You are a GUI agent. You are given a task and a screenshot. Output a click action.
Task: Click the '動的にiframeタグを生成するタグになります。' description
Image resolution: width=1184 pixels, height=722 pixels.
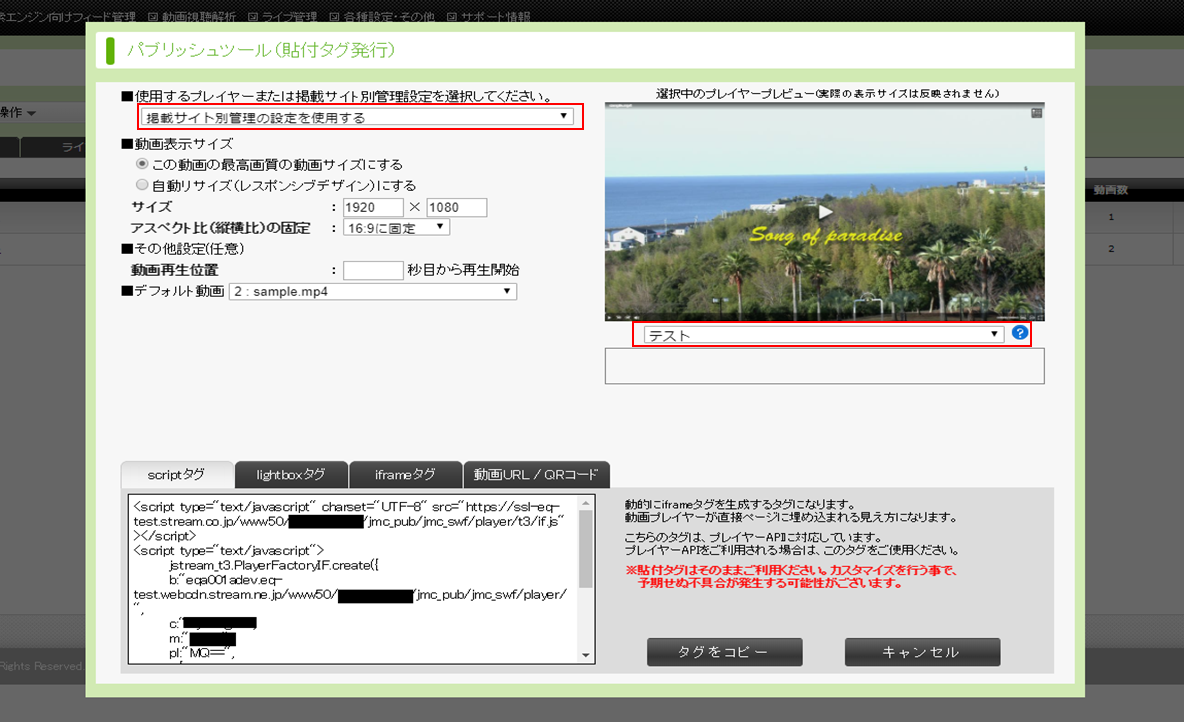(740, 504)
